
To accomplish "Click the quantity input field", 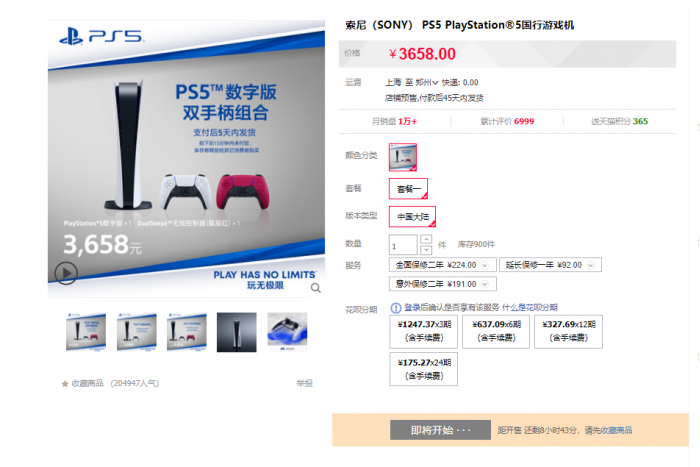I will 403,245.
